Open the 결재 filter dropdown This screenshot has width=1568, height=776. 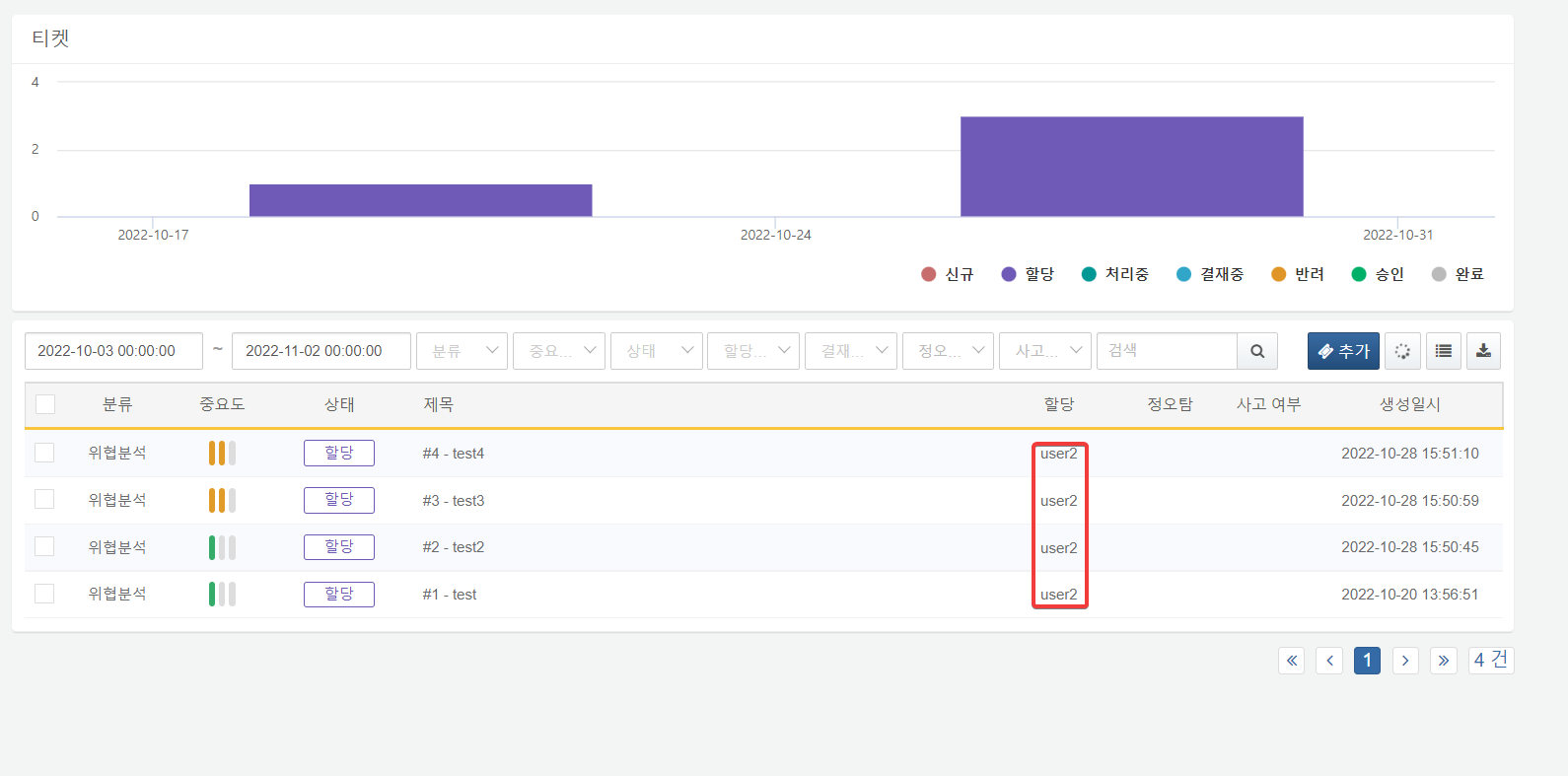pyautogui.click(x=851, y=351)
